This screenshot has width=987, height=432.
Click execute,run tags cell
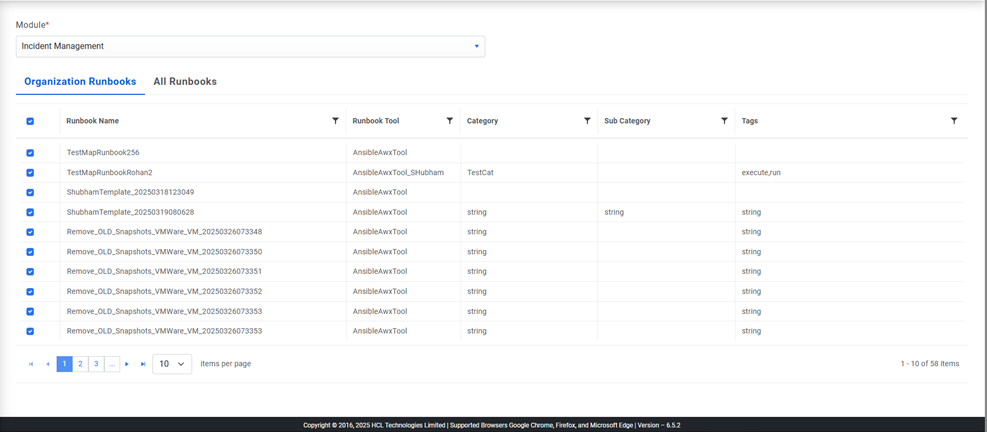pyautogui.click(x=762, y=173)
